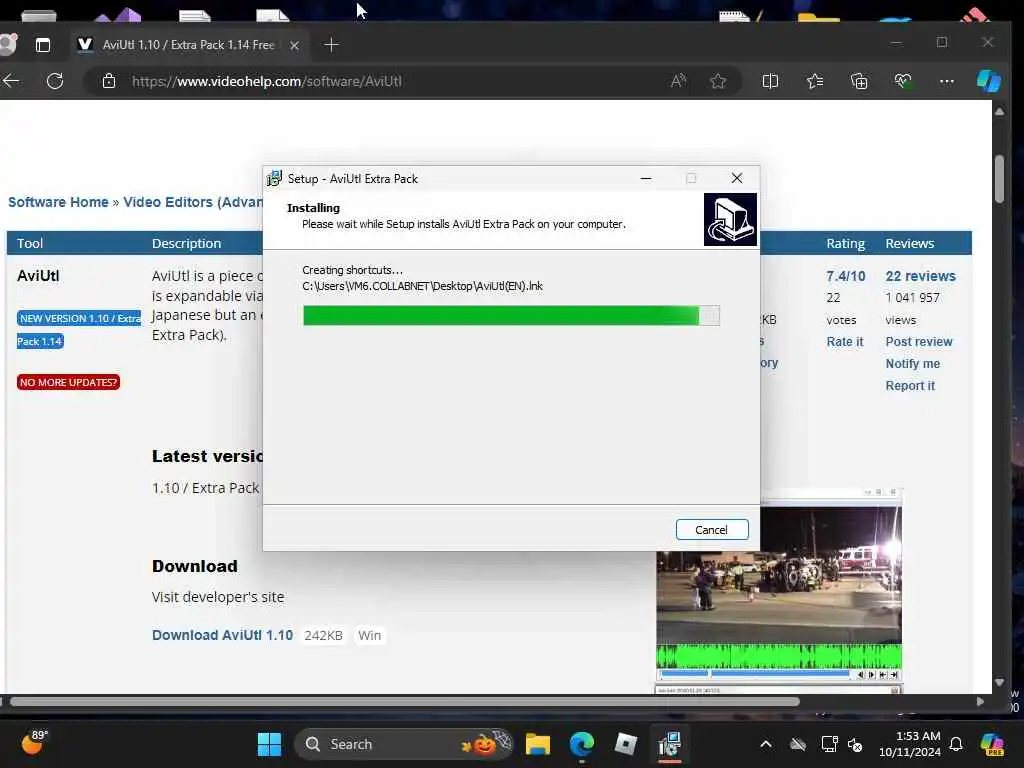Click the setup installer taskbar icon
1024x768 pixels.
[669, 744]
